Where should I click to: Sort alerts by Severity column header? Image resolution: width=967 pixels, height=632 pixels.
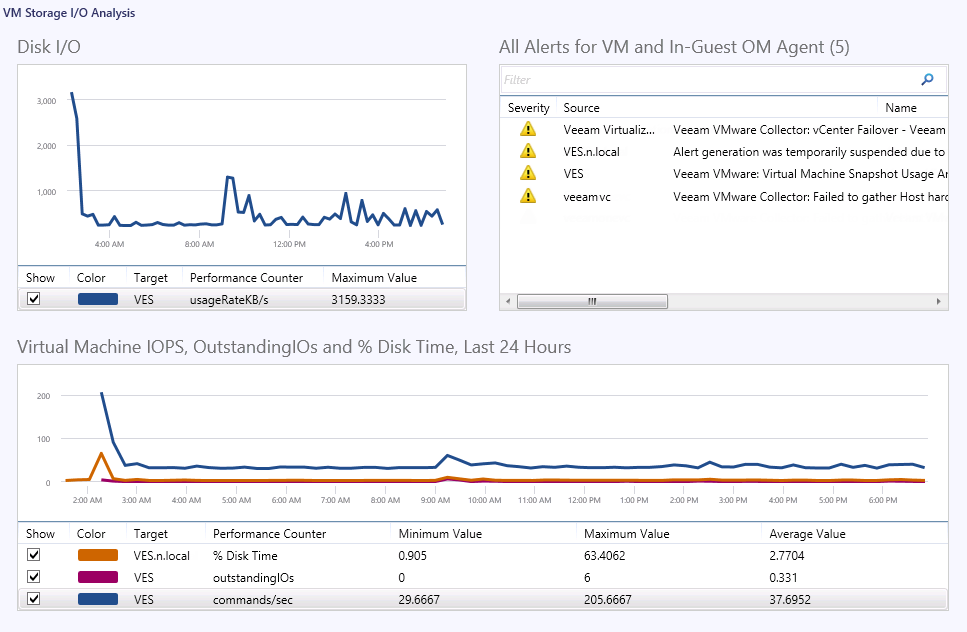click(x=528, y=108)
